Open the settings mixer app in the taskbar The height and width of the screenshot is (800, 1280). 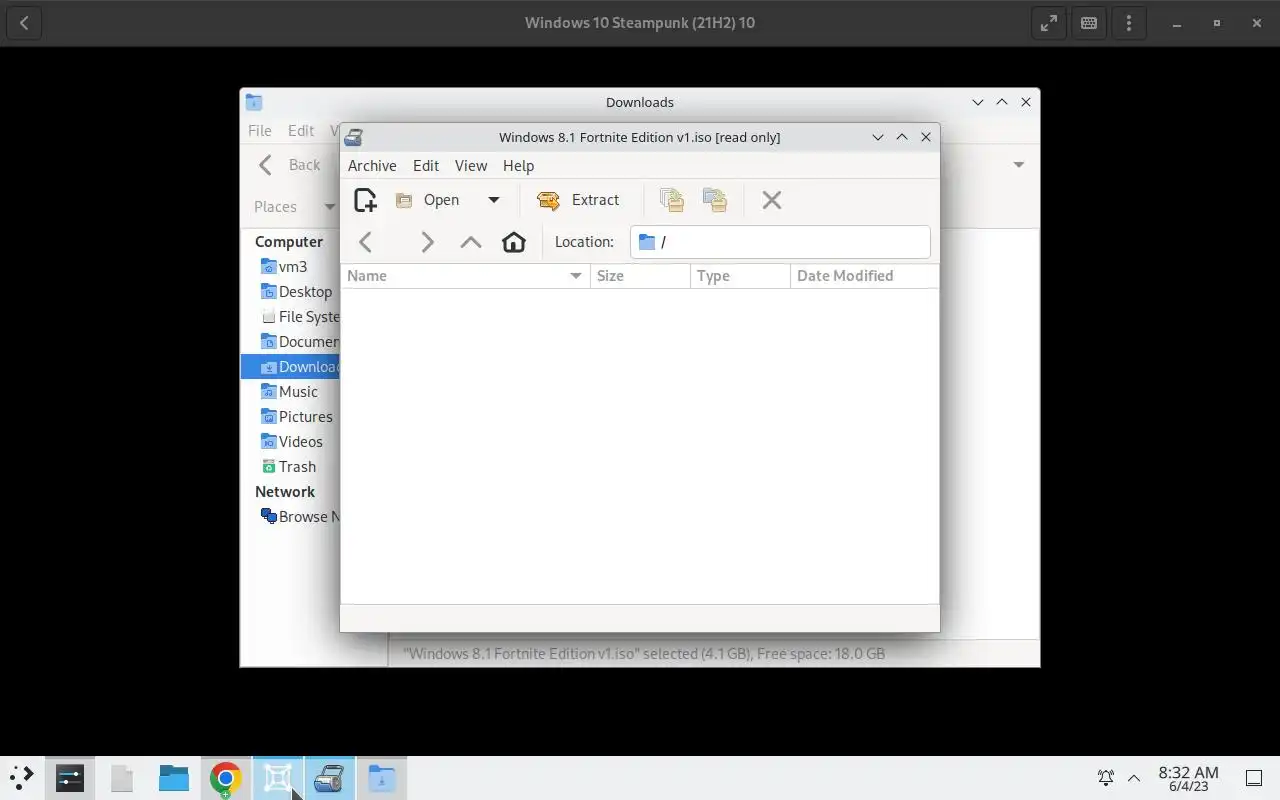70,778
